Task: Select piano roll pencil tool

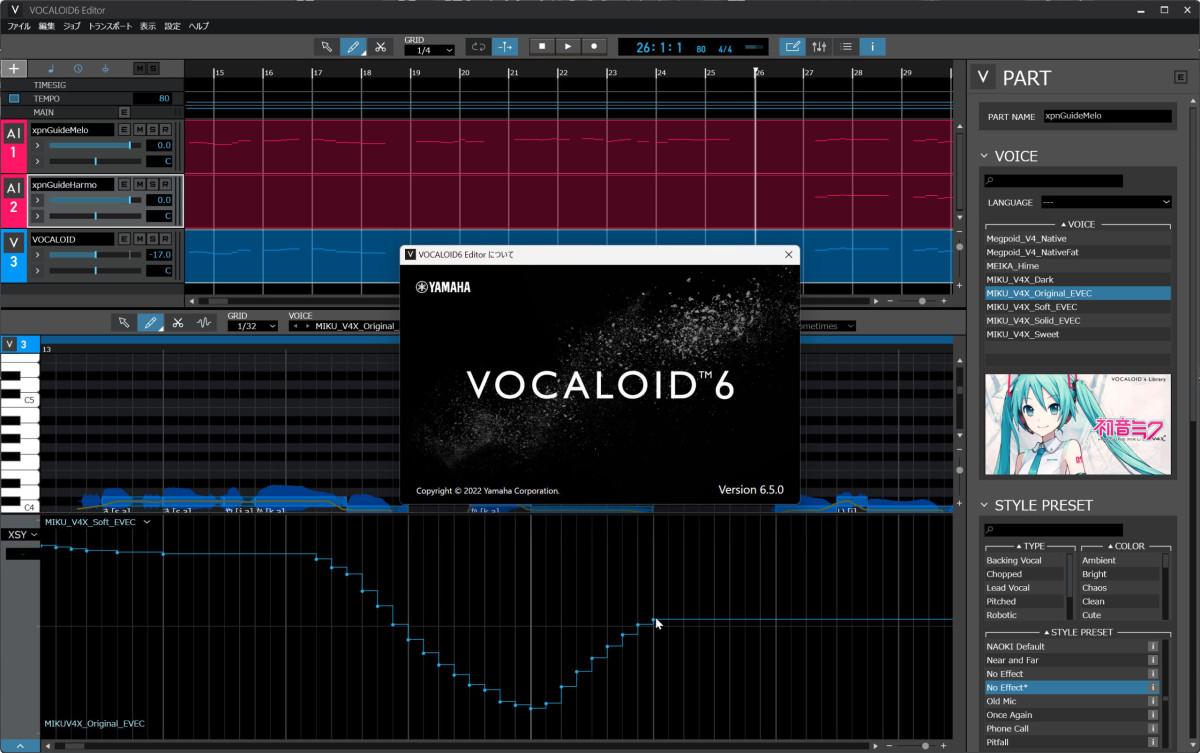Action: click(x=151, y=322)
